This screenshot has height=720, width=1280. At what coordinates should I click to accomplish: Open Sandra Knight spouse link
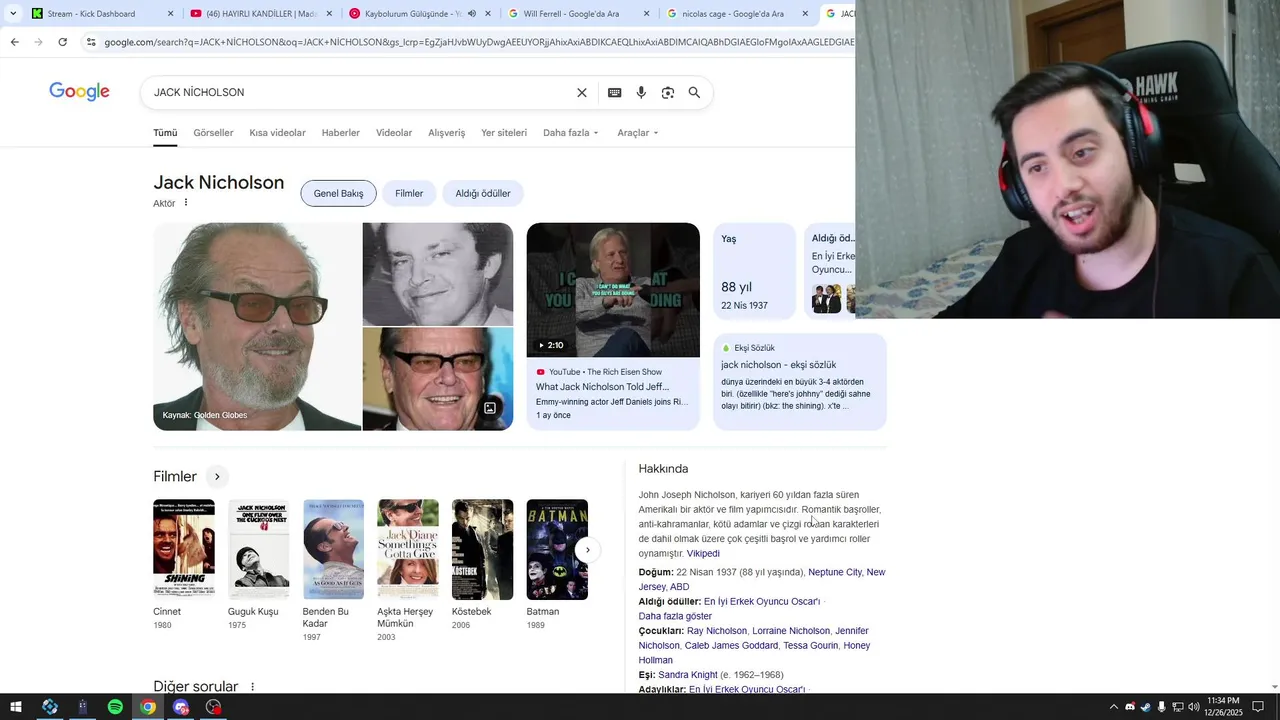(x=688, y=675)
